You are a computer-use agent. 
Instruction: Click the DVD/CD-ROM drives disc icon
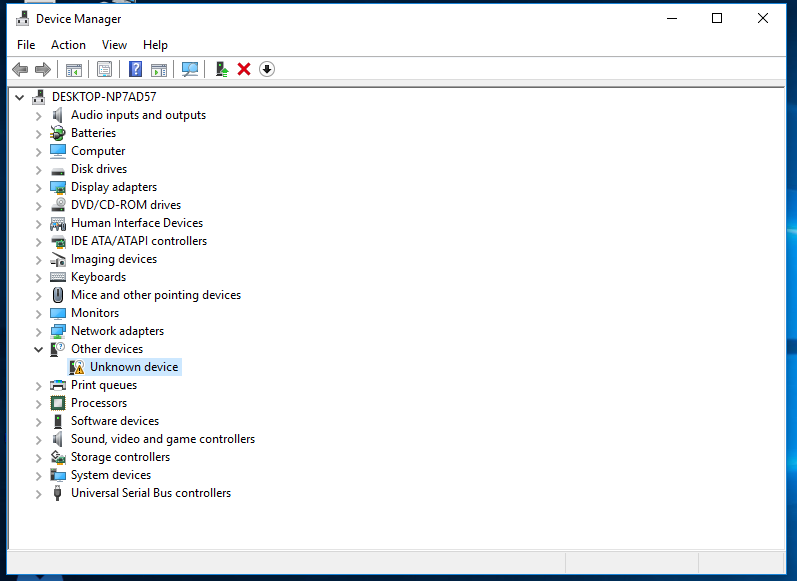(58, 205)
